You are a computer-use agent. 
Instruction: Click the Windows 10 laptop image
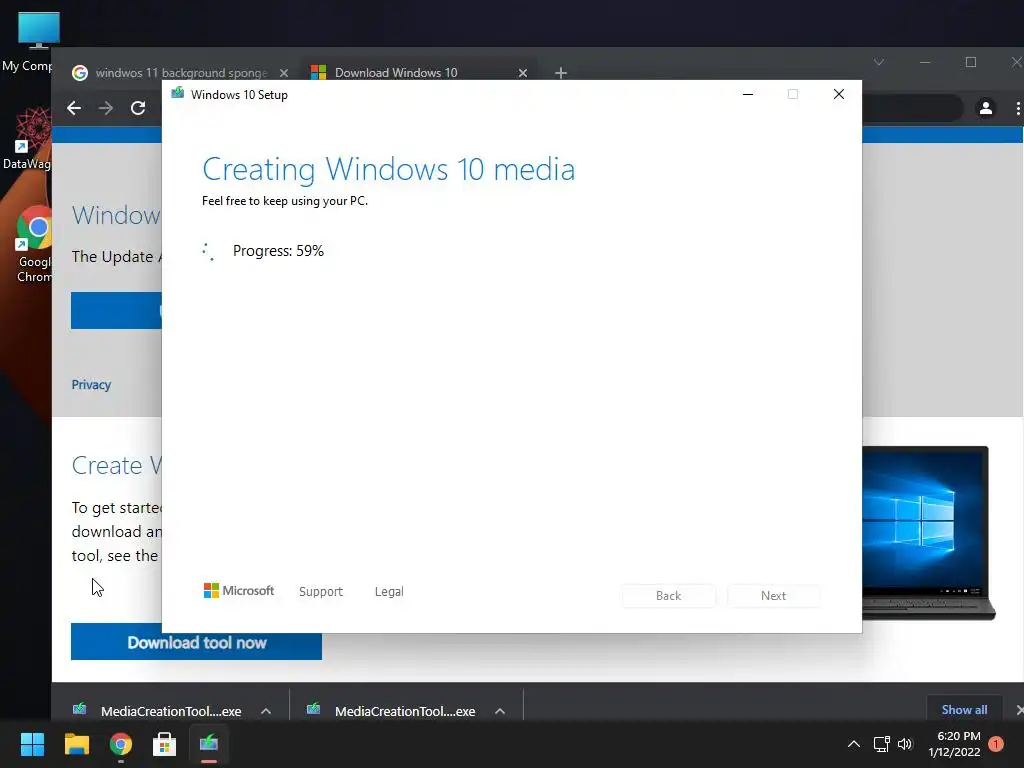929,533
